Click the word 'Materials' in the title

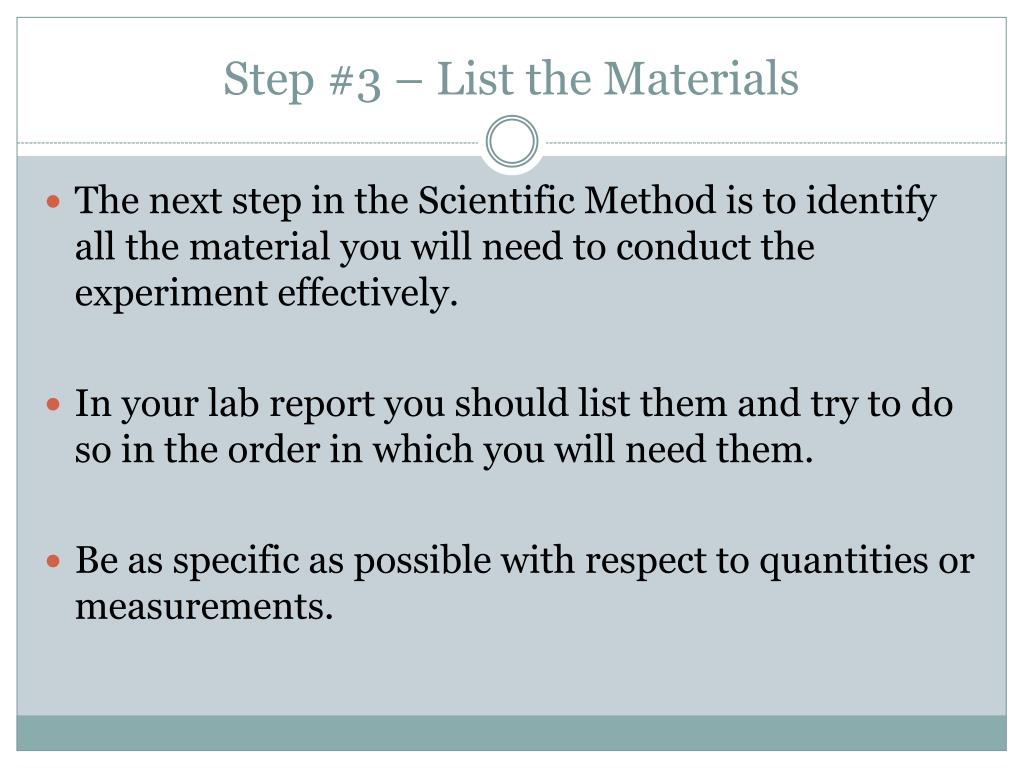click(x=701, y=79)
